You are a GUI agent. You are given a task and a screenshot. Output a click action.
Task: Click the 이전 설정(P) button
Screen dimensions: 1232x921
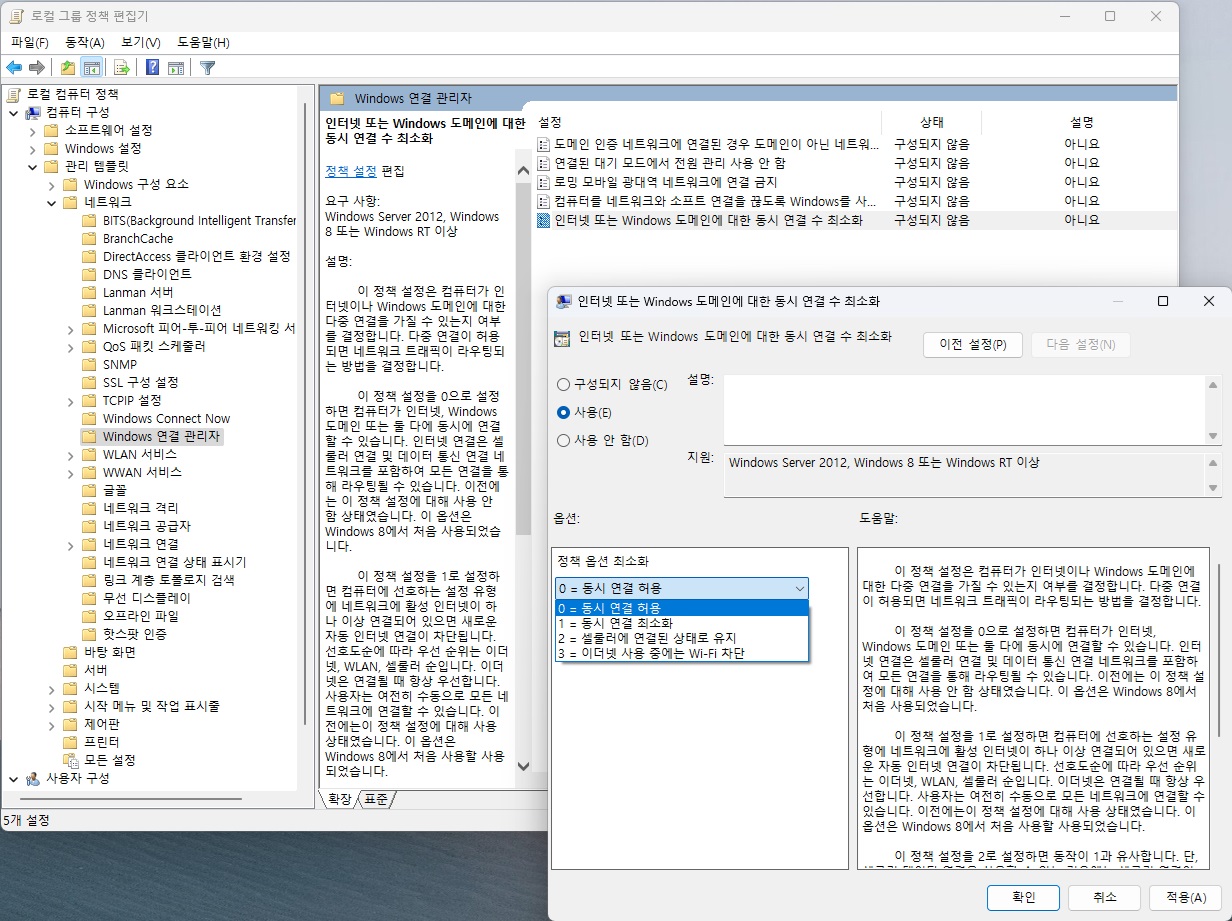coord(972,345)
